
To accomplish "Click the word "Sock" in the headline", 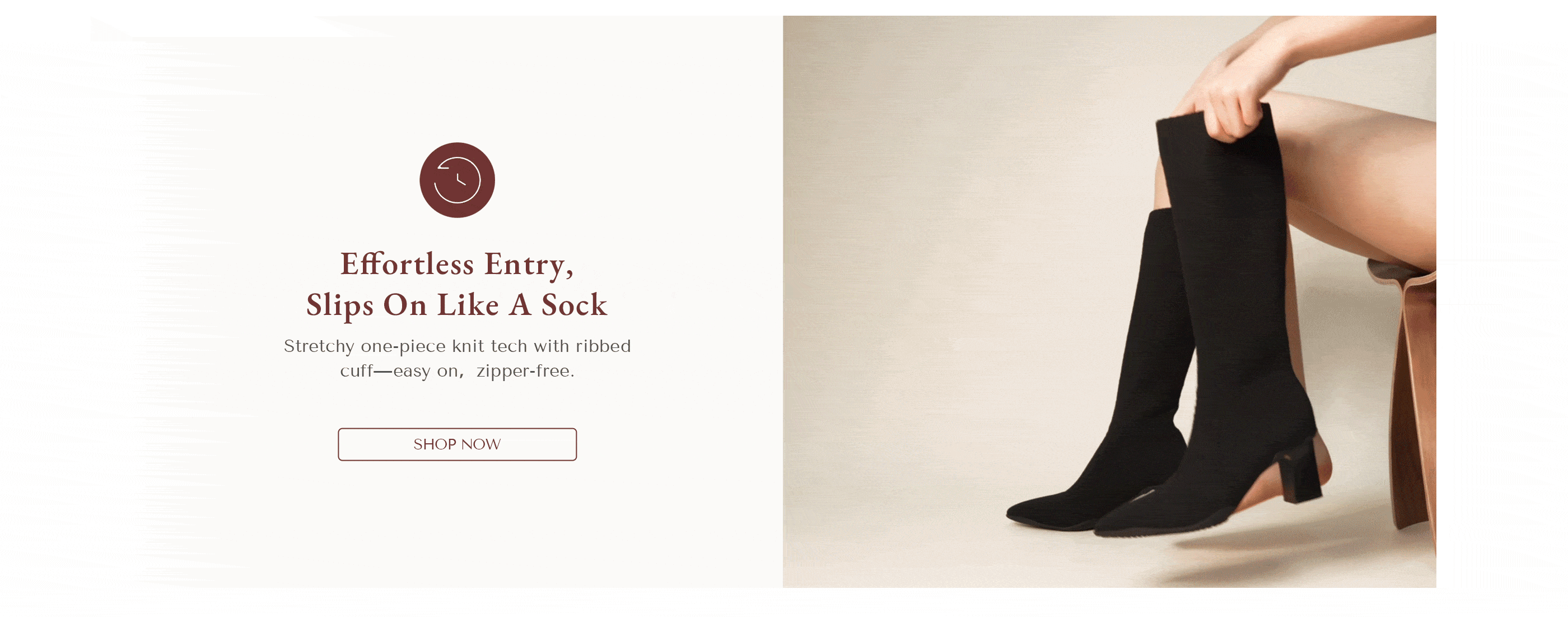I will 574,304.
